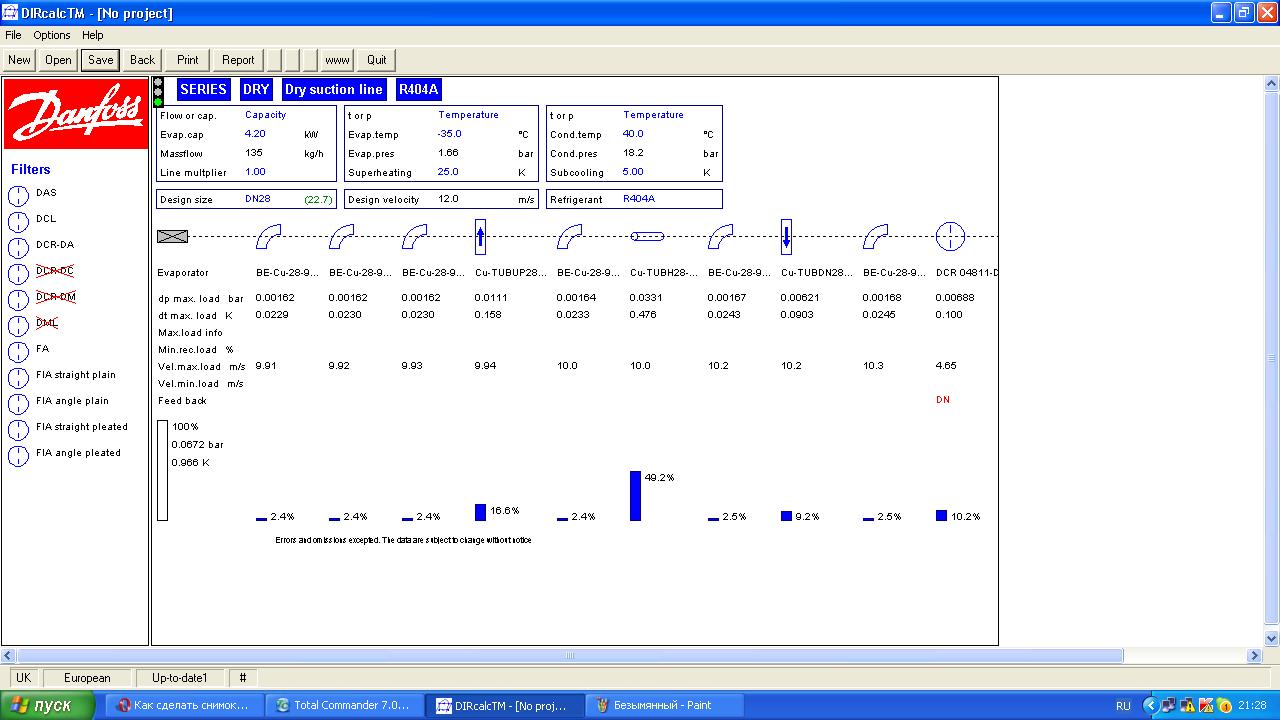Click the bend icon with velocity 9.92
Screen dimensions: 1280x720
[341, 237]
